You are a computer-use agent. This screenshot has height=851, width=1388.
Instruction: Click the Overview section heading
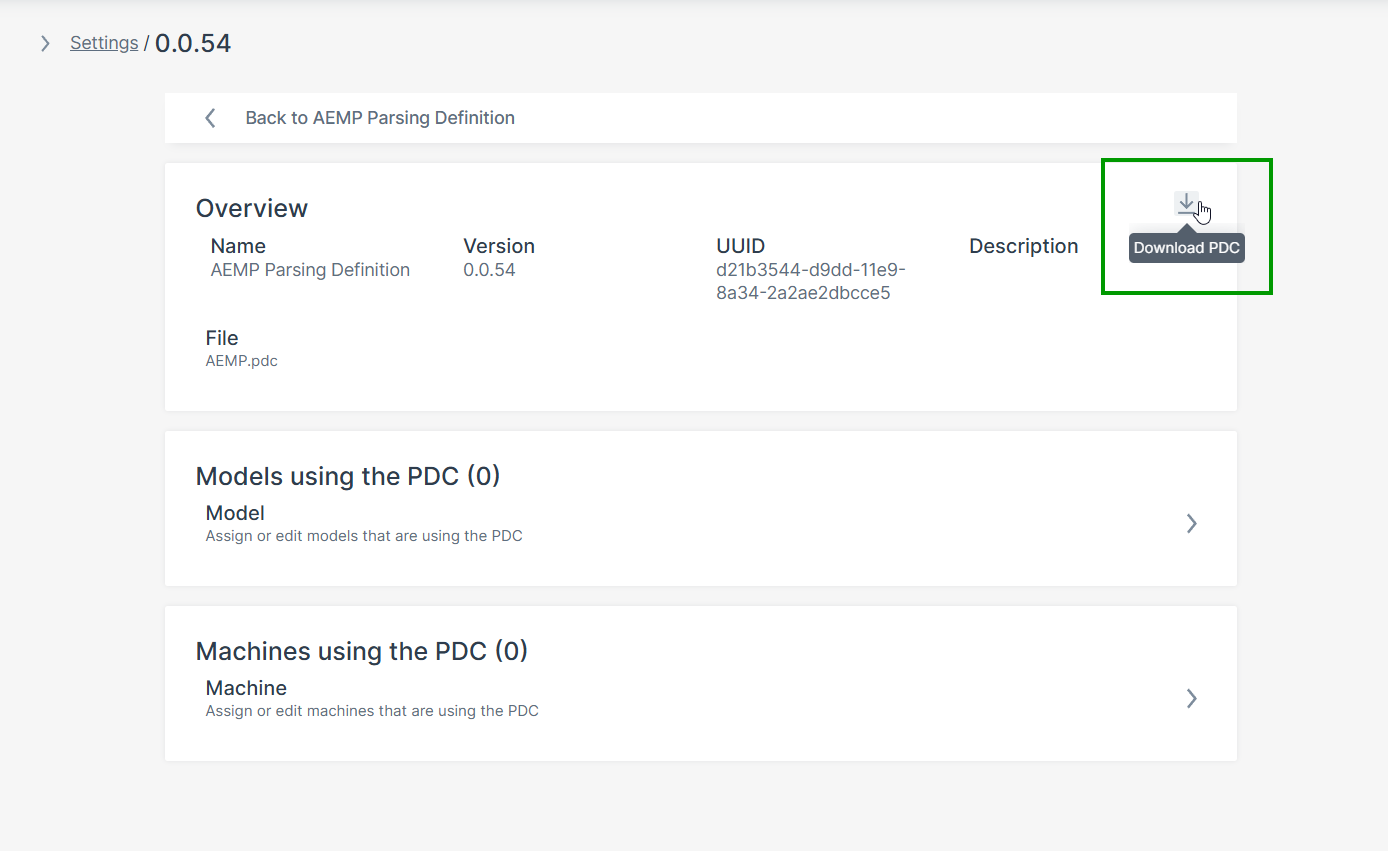tap(252, 208)
